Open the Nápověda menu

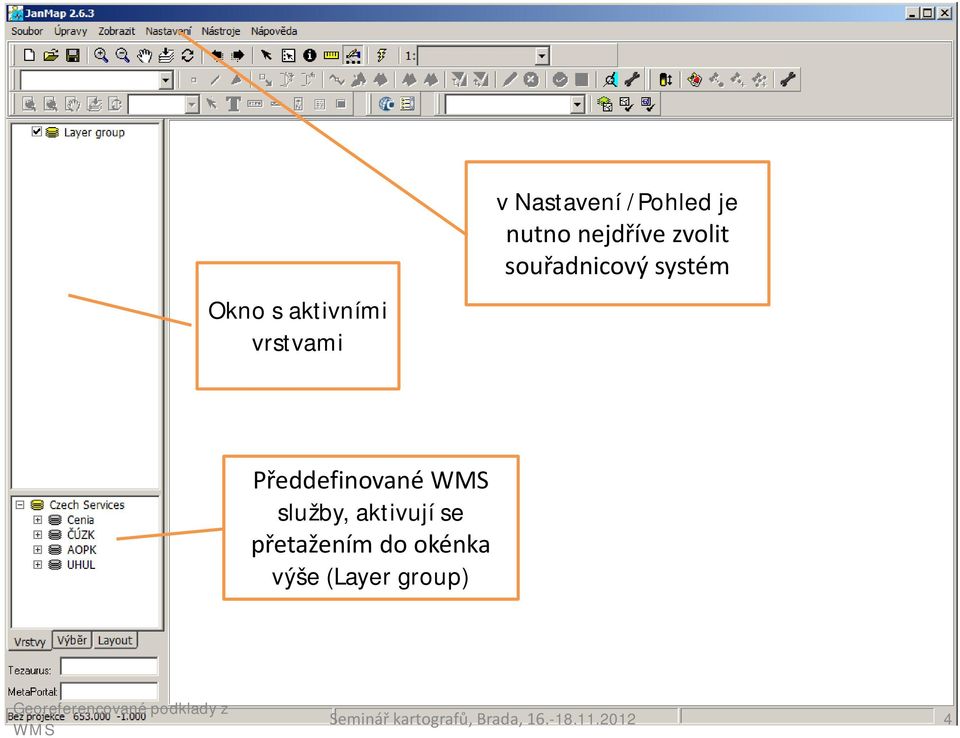pos(274,31)
